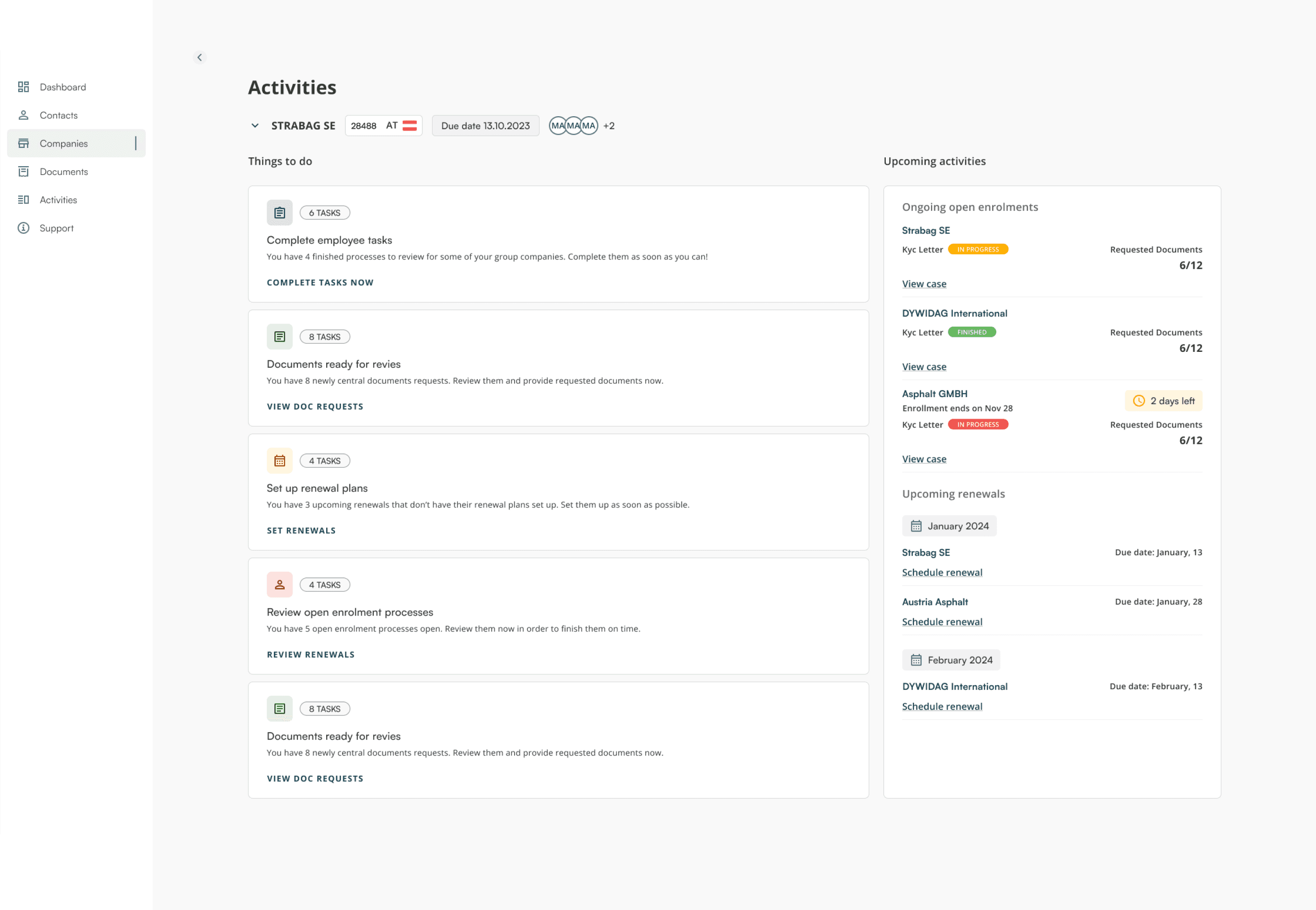Schedule renewal for Austria Asphalt
The width and height of the screenshot is (1316, 910).
(942, 622)
